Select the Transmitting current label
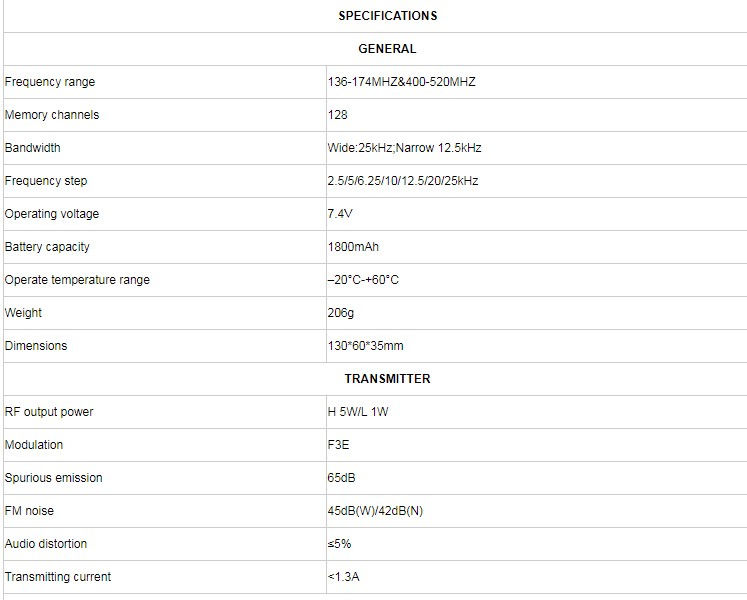Viewport: 747px width, 600px height. [x=58, y=577]
